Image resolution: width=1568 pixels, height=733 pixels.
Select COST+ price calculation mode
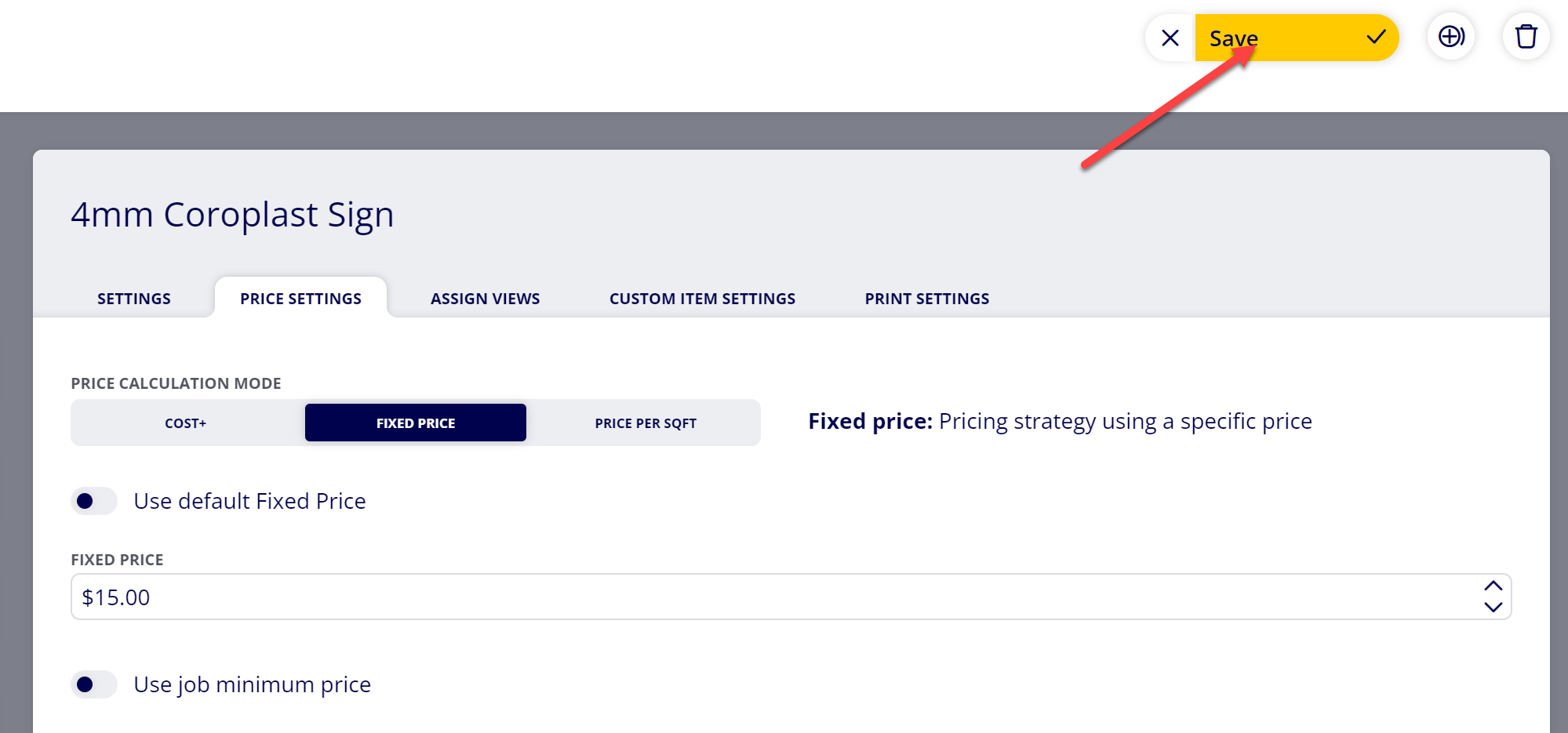(186, 423)
